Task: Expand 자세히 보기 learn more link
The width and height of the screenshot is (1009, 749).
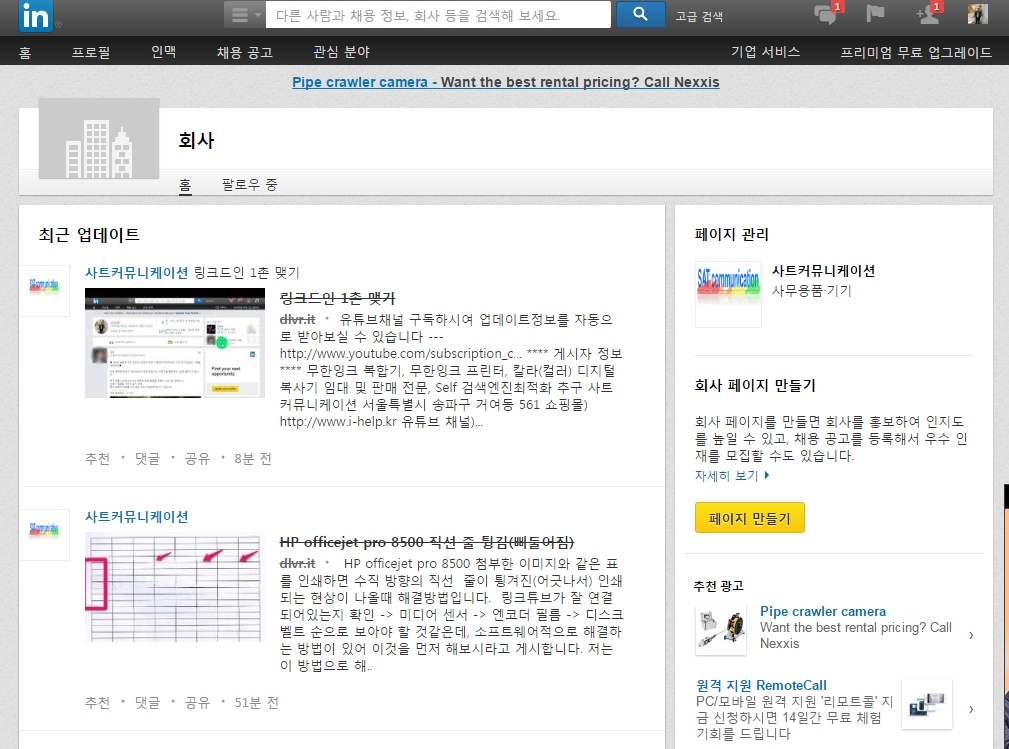Action: coord(732,476)
